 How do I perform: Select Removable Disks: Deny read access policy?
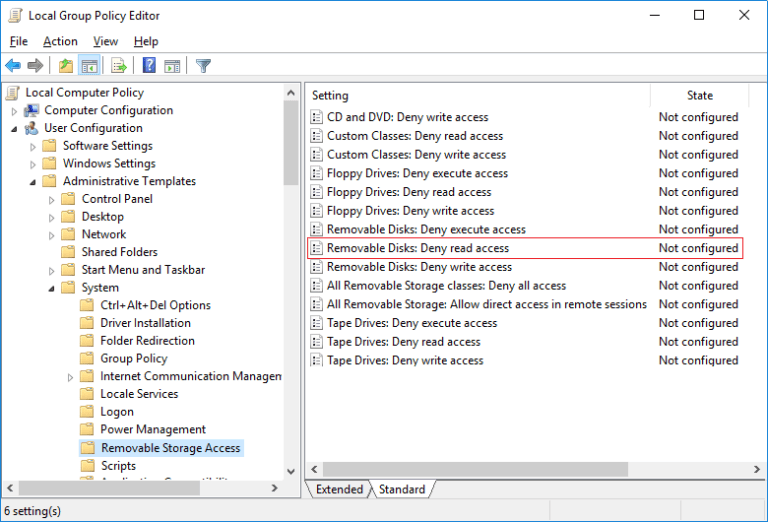[417, 248]
